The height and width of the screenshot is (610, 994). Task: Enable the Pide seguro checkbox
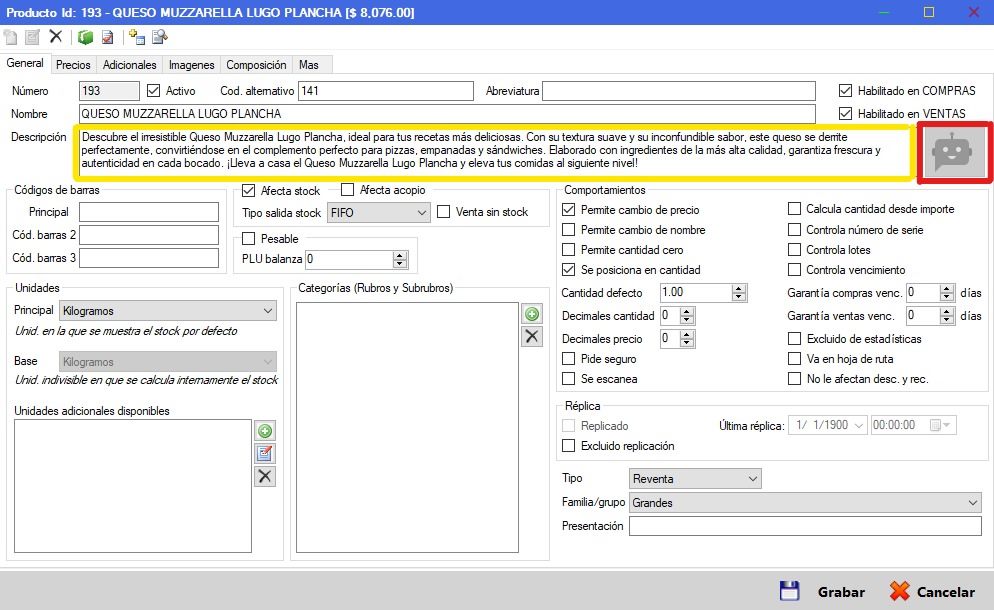569,359
